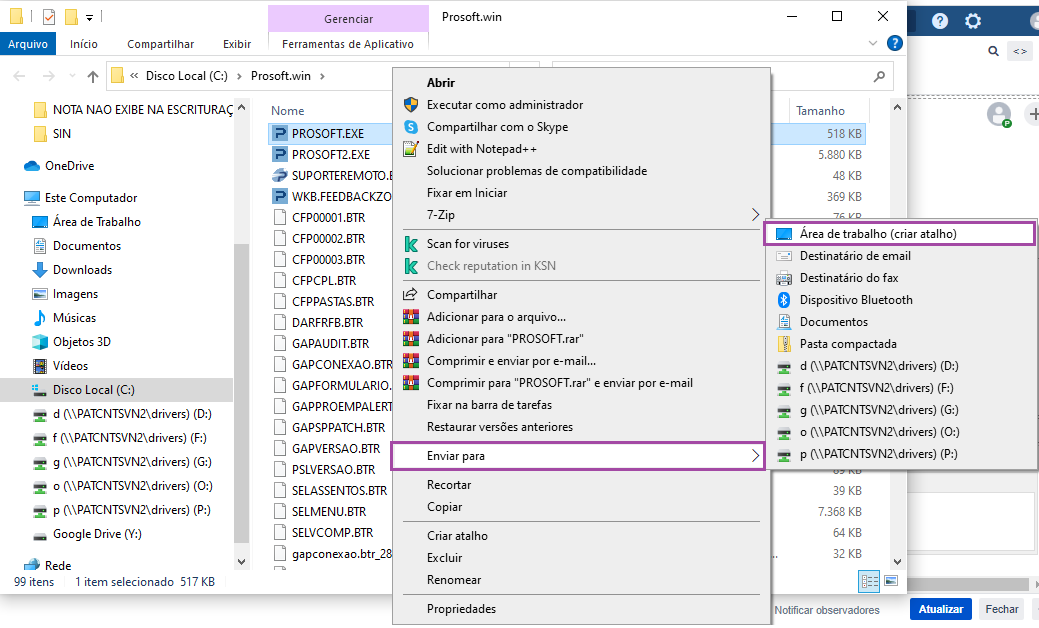Switch to large icons view in status bar
1039x628 pixels.
[891, 581]
